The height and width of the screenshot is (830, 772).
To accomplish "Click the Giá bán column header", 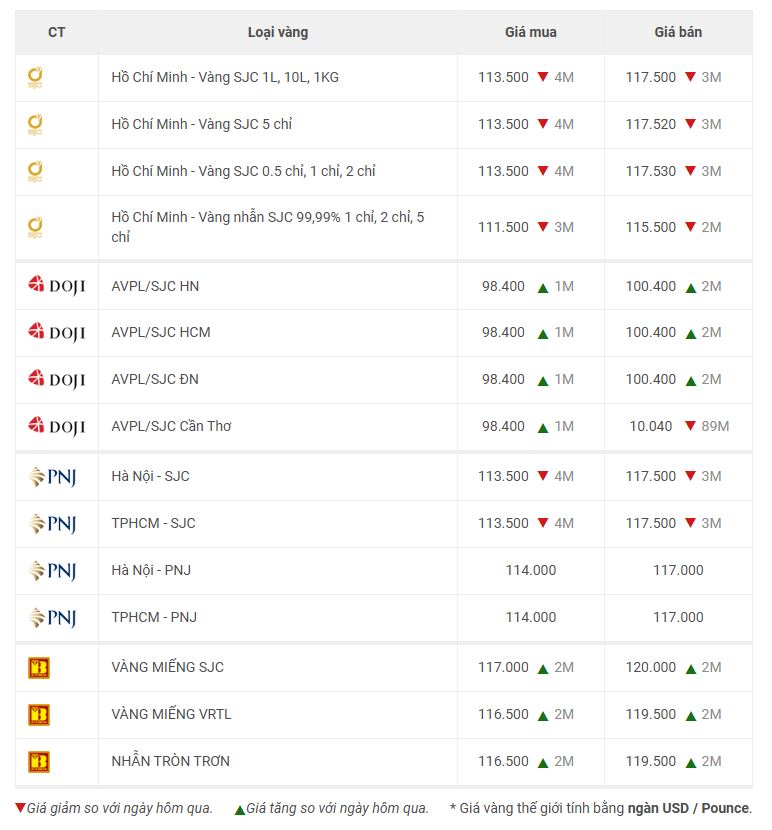I will coord(678,32).
